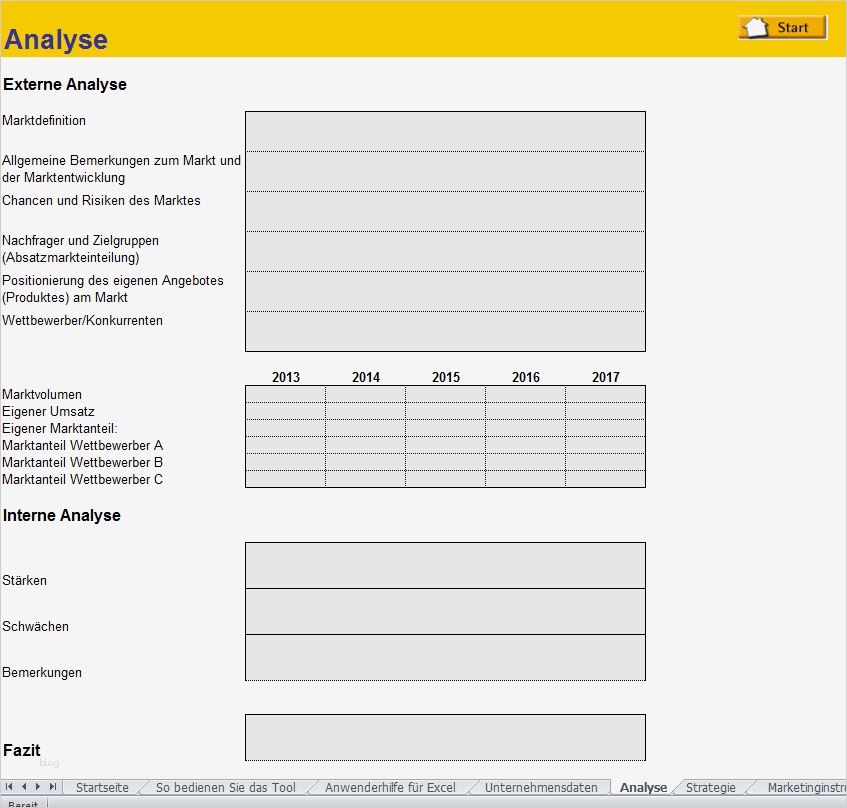Select Marktanteil Wettbewerber C cell for 2017
This screenshot has width=847, height=808.
coord(606,479)
